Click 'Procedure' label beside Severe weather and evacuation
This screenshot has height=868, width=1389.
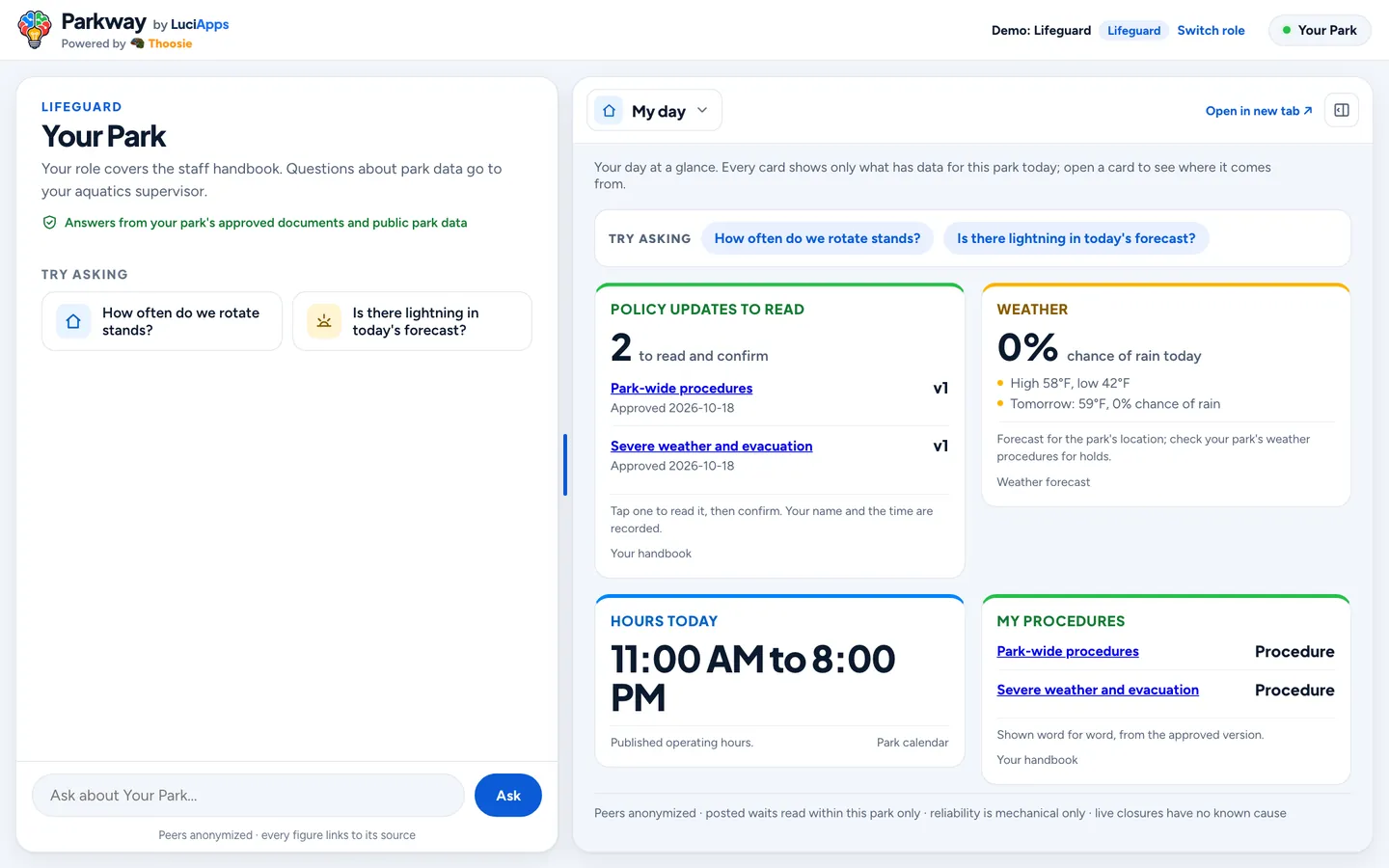tap(1294, 691)
